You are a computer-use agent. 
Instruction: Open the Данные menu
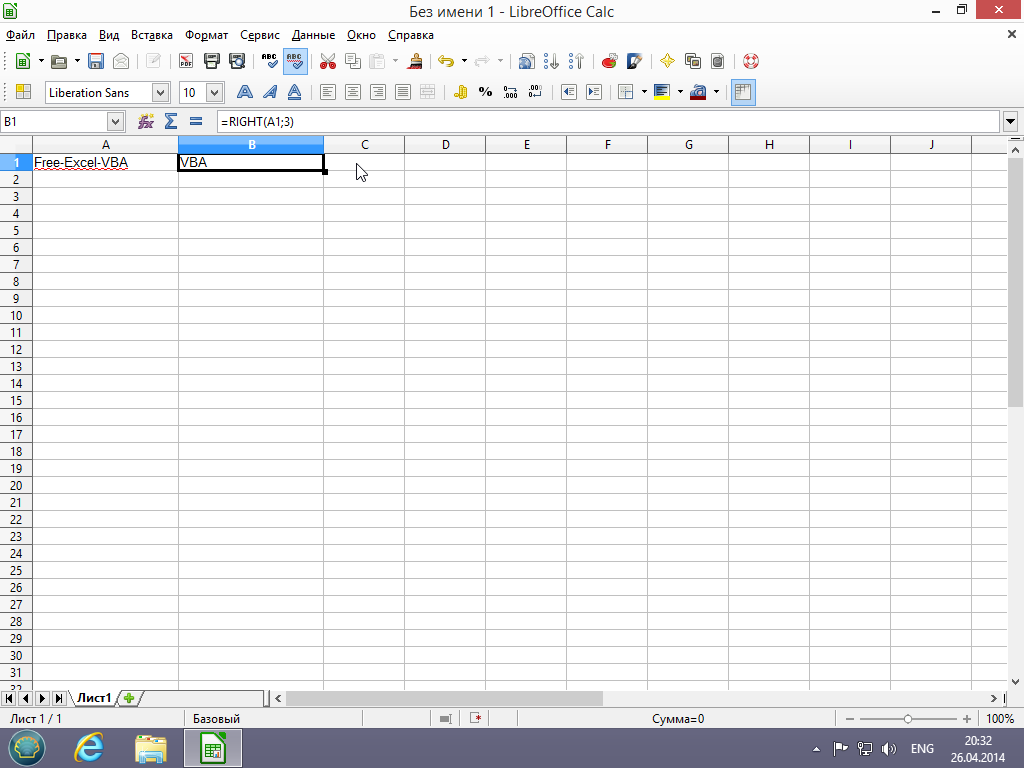313,35
